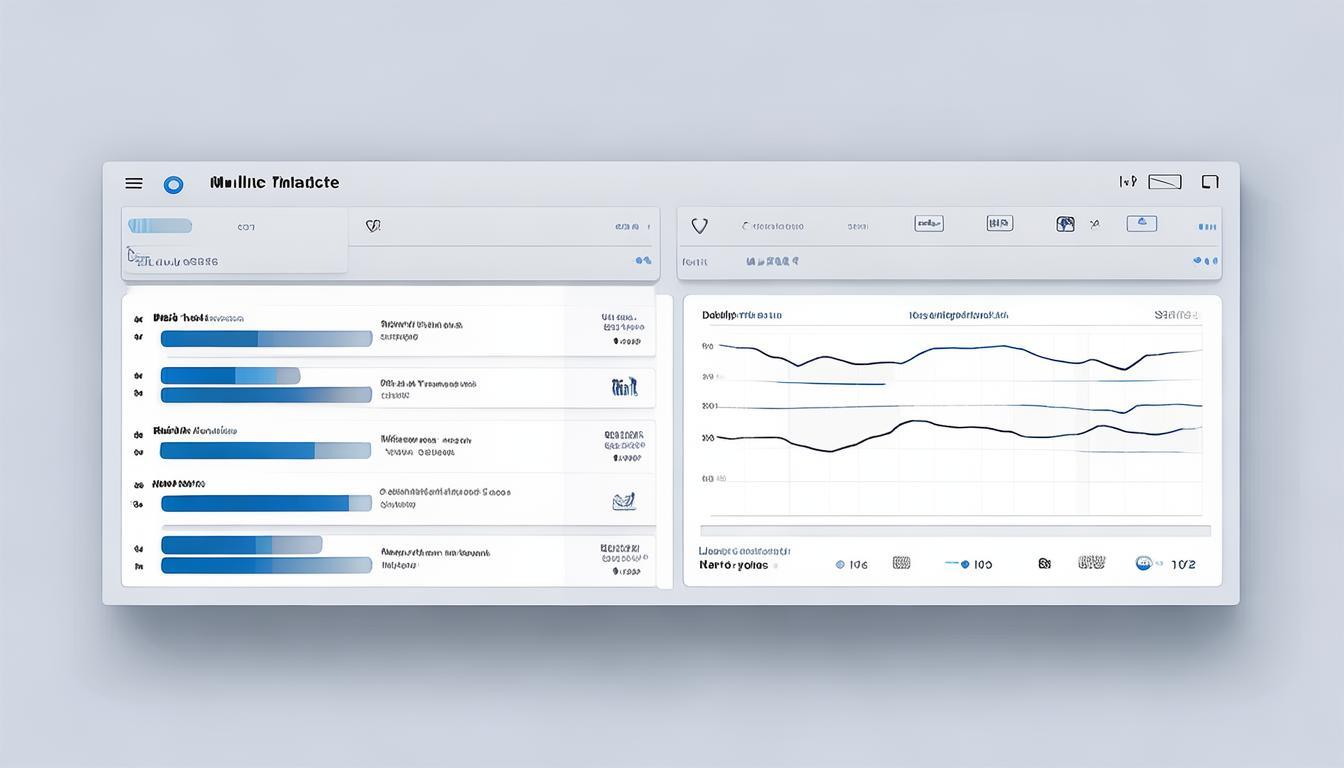1344x768 pixels.
Task: Click the bold blue text in second bar row
Action: pyautogui.click(x=624, y=387)
